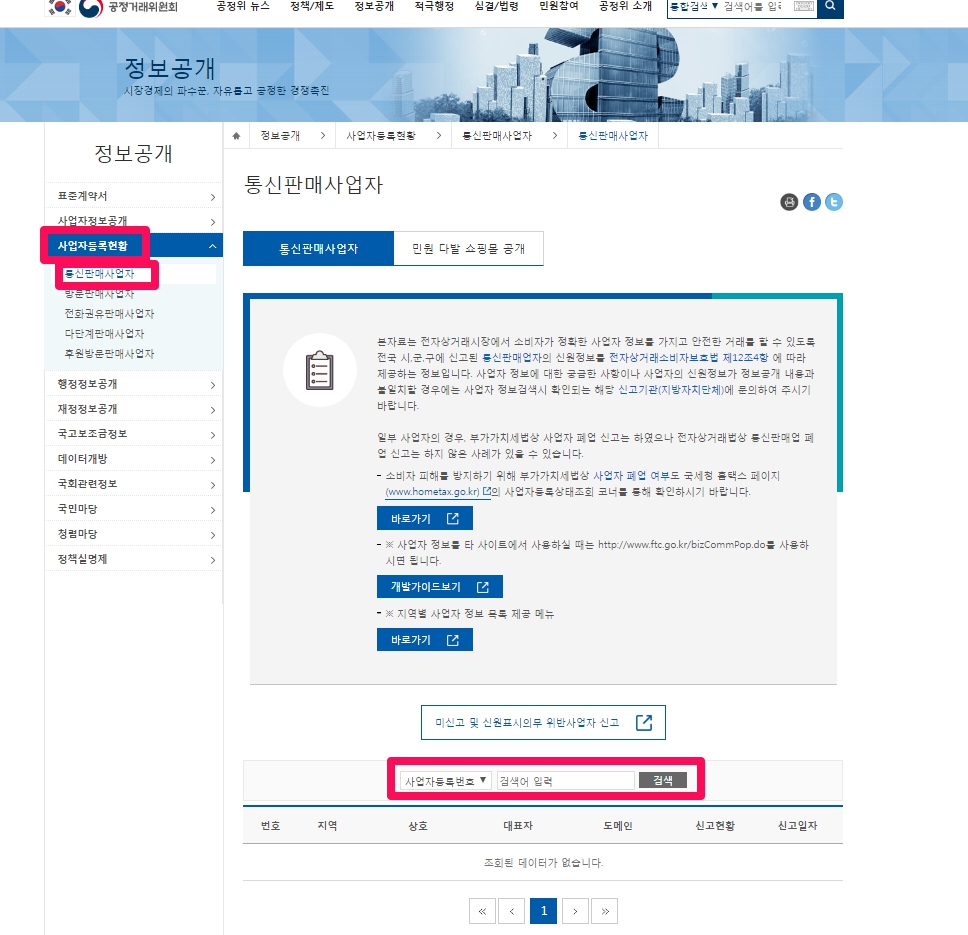Click the virtual keyboard icon in header search

[803, 7]
